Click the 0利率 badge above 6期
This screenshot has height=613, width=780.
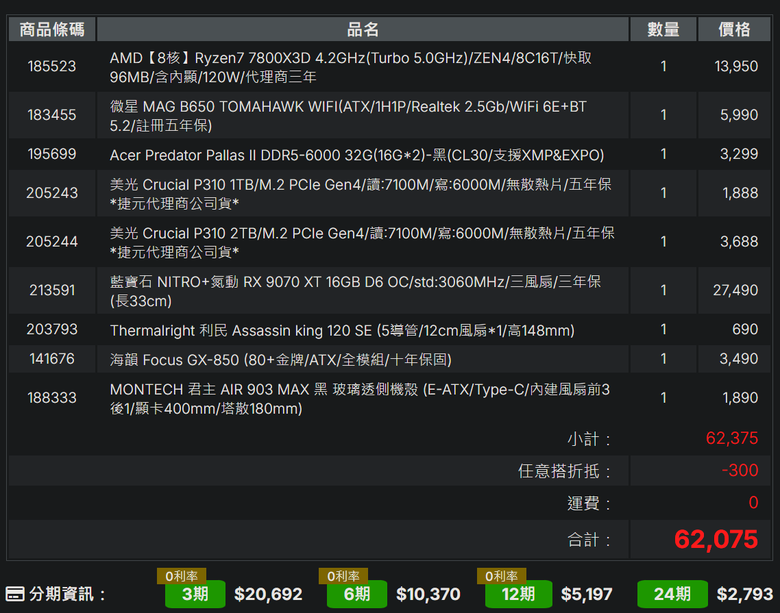pyautogui.click(x=343, y=576)
